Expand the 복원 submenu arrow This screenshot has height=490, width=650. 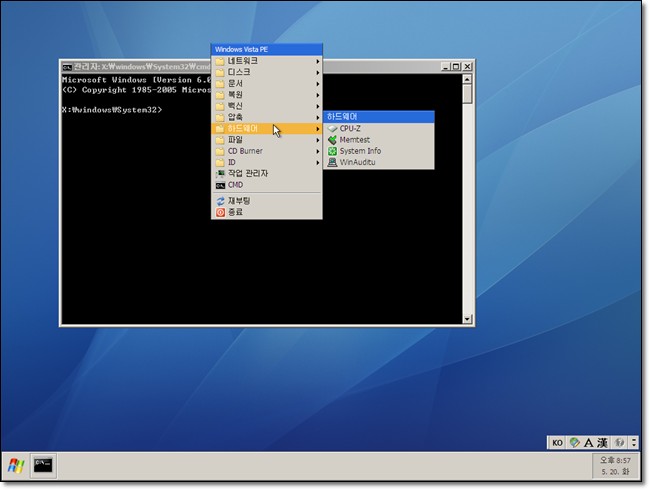tap(318, 95)
